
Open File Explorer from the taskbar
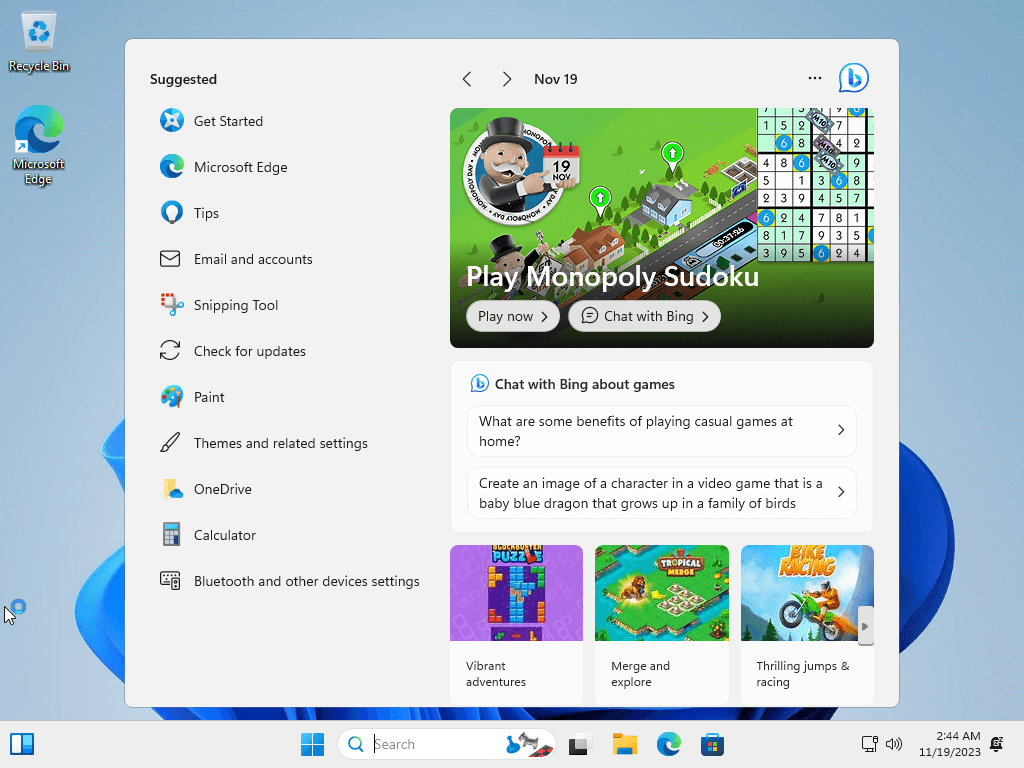pos(624,744)
